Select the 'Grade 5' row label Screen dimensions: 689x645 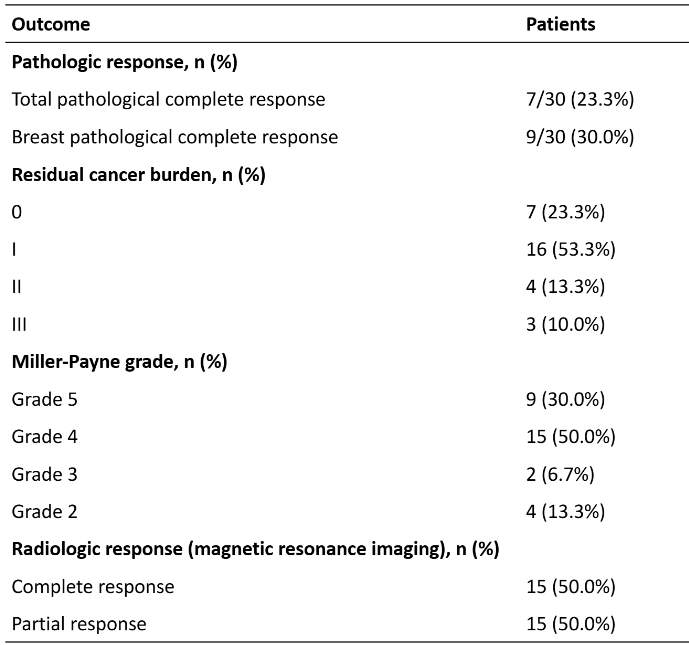point(44,399)
